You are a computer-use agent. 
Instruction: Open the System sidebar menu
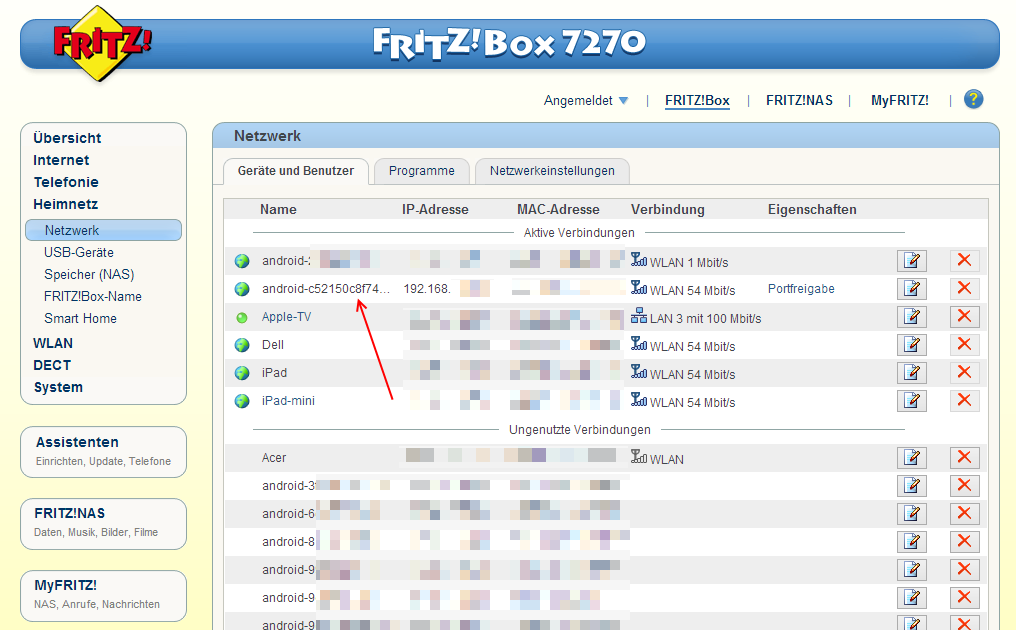tap(58, 388)
